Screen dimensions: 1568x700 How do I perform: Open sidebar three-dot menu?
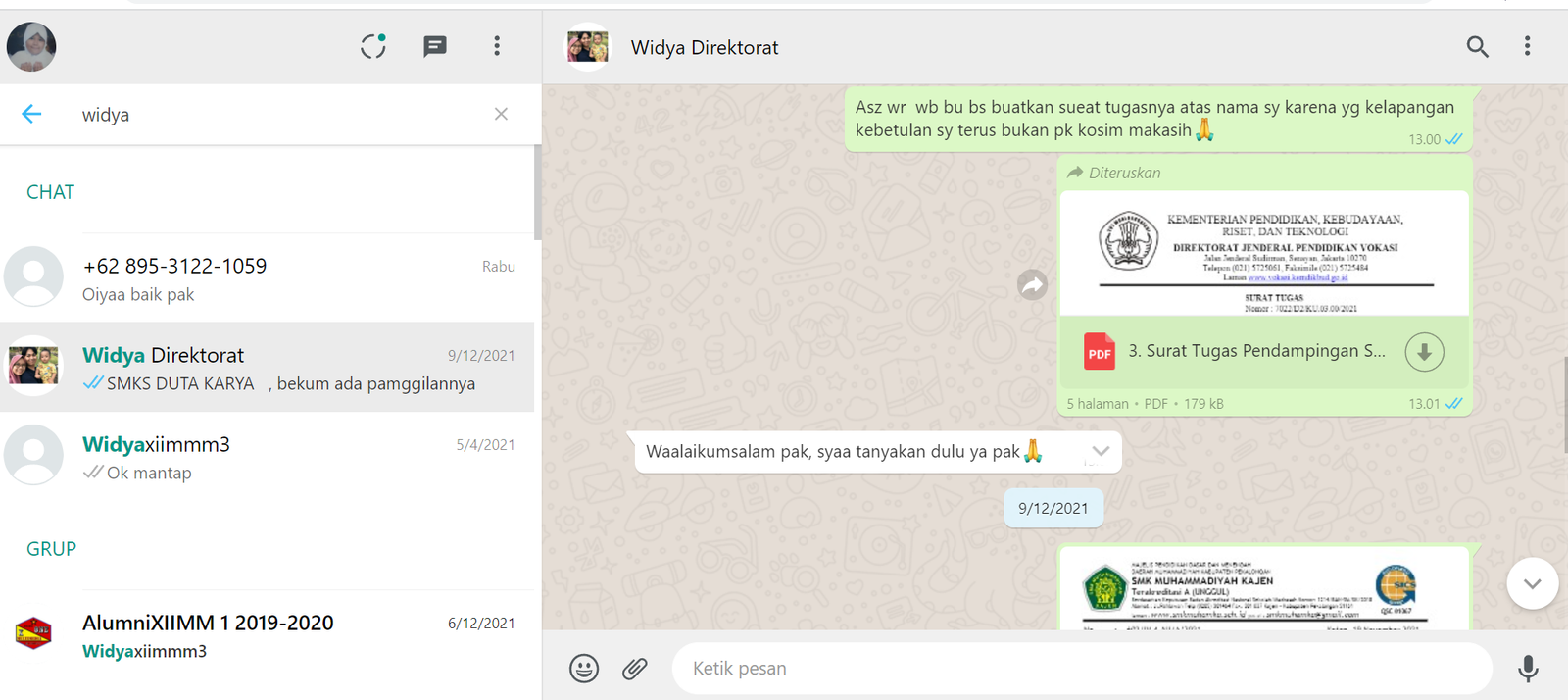(497, 46)
